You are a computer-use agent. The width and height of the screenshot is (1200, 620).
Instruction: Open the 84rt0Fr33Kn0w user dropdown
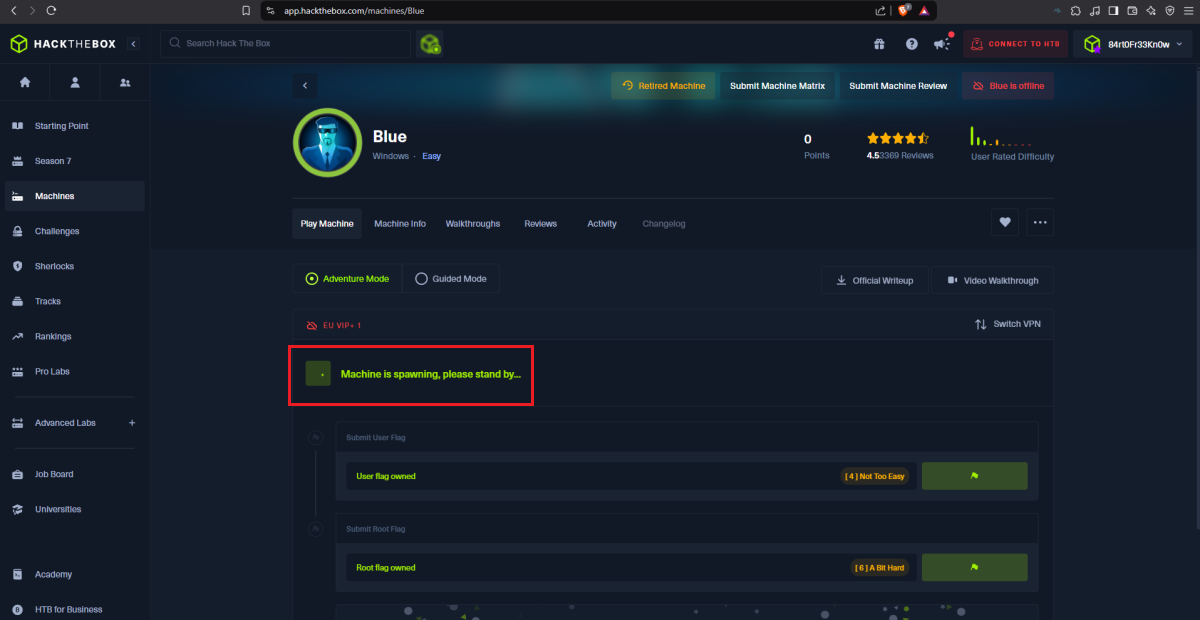tap(1133, 44)
